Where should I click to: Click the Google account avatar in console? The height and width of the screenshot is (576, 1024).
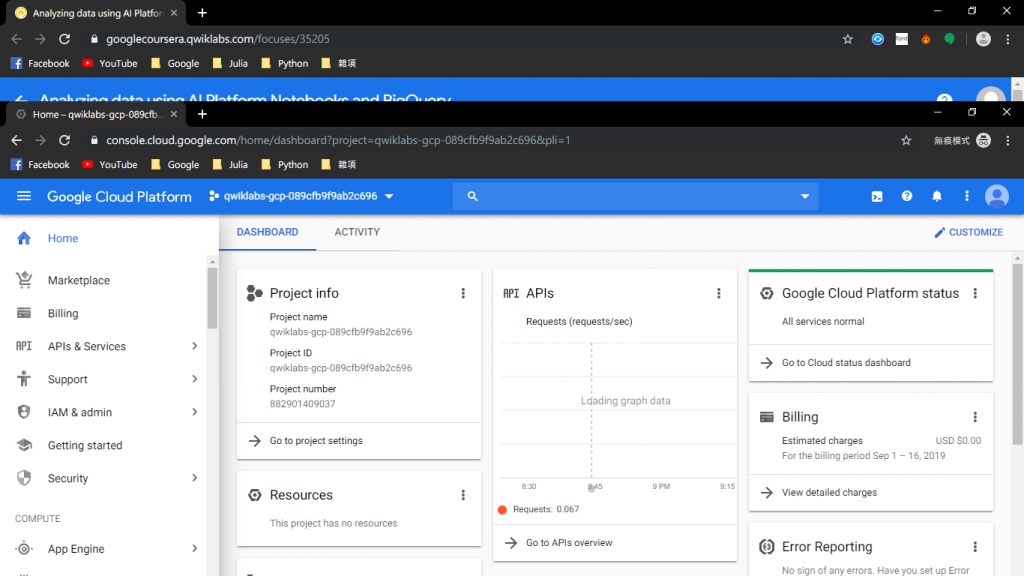coord(997,196)
